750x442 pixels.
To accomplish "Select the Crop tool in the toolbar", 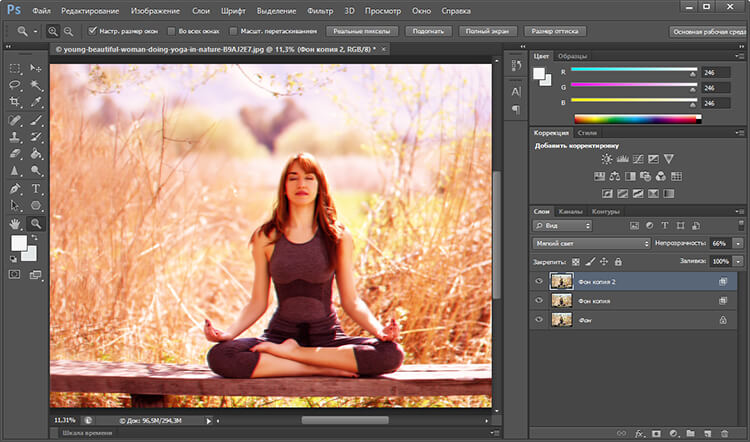I will coord(15,102).
